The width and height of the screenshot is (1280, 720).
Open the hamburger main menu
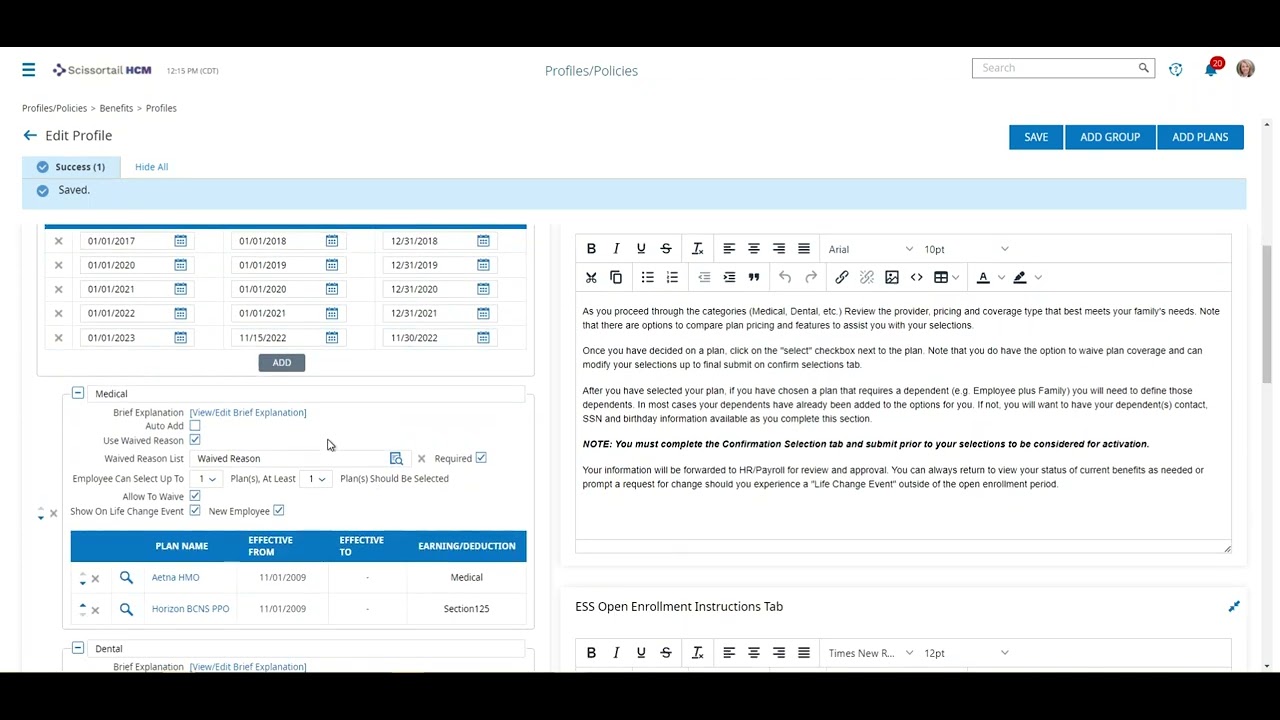point(29,70)
